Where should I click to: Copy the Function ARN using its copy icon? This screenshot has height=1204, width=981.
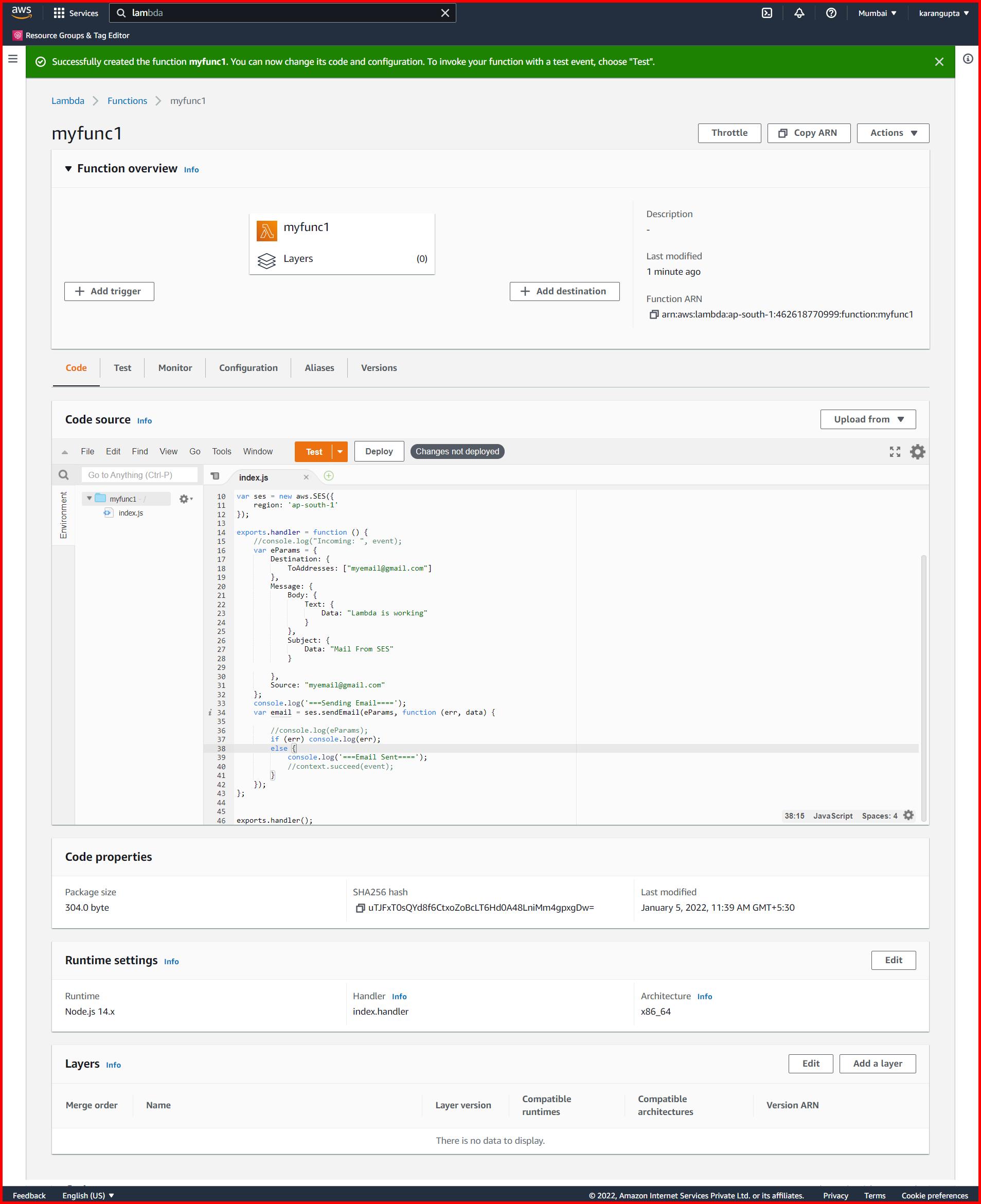point(655,315)
